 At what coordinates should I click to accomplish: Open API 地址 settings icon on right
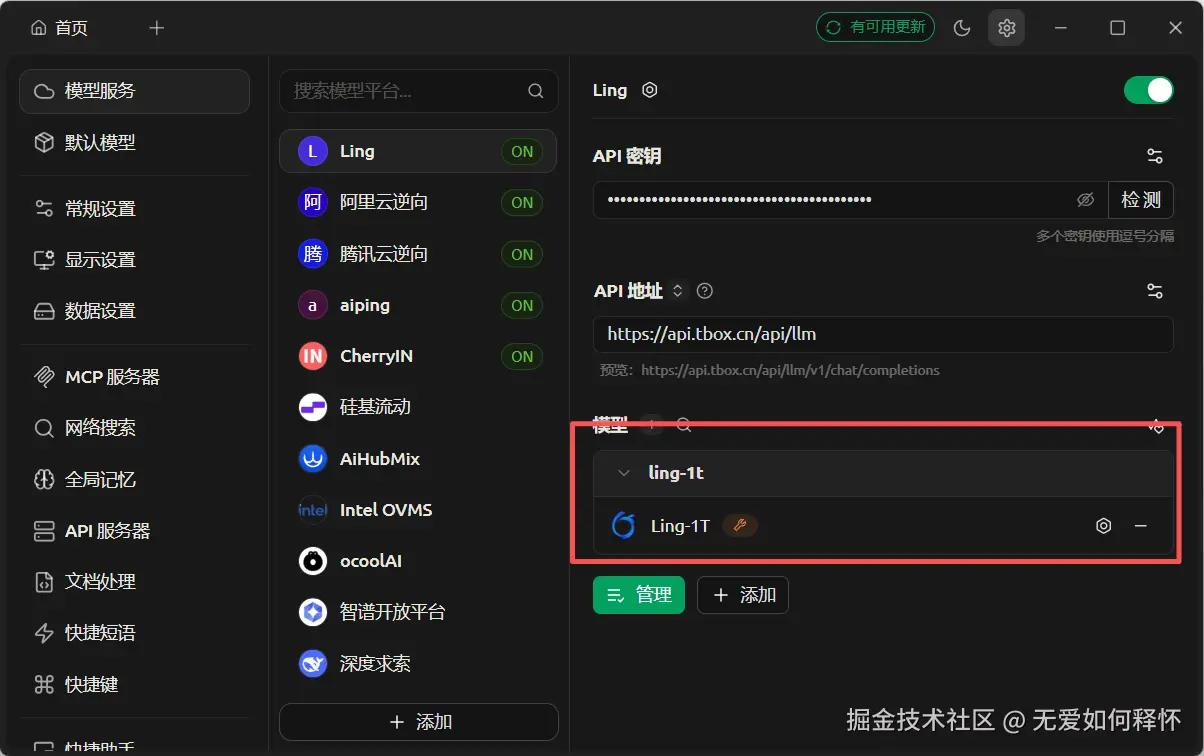point(1155,291)
